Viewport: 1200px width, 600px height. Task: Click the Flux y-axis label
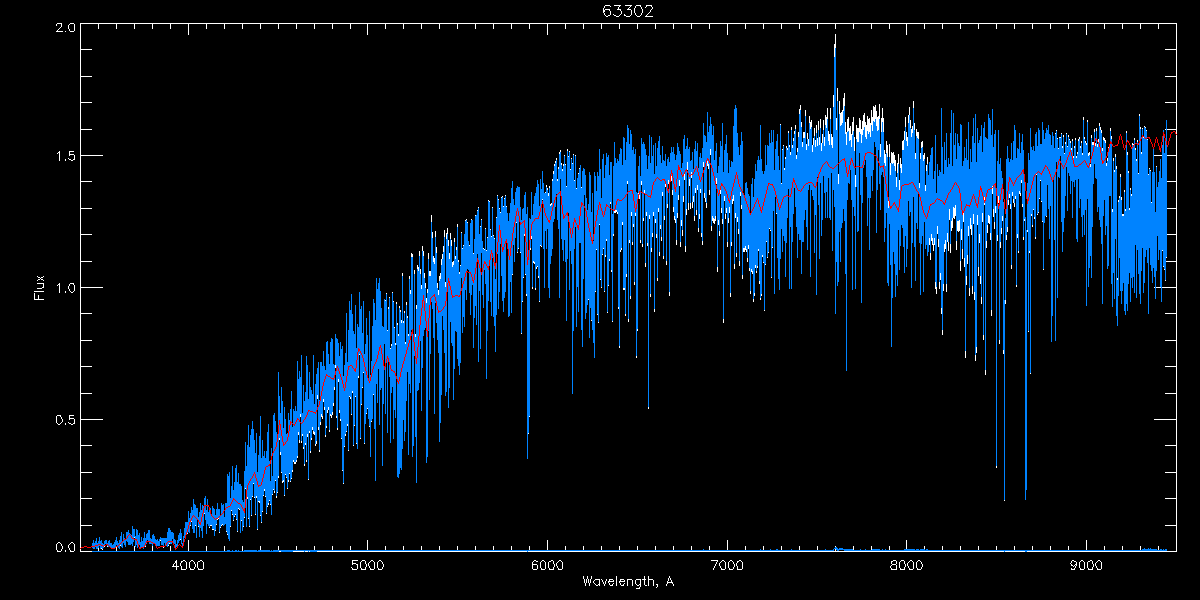click(40, 287)
